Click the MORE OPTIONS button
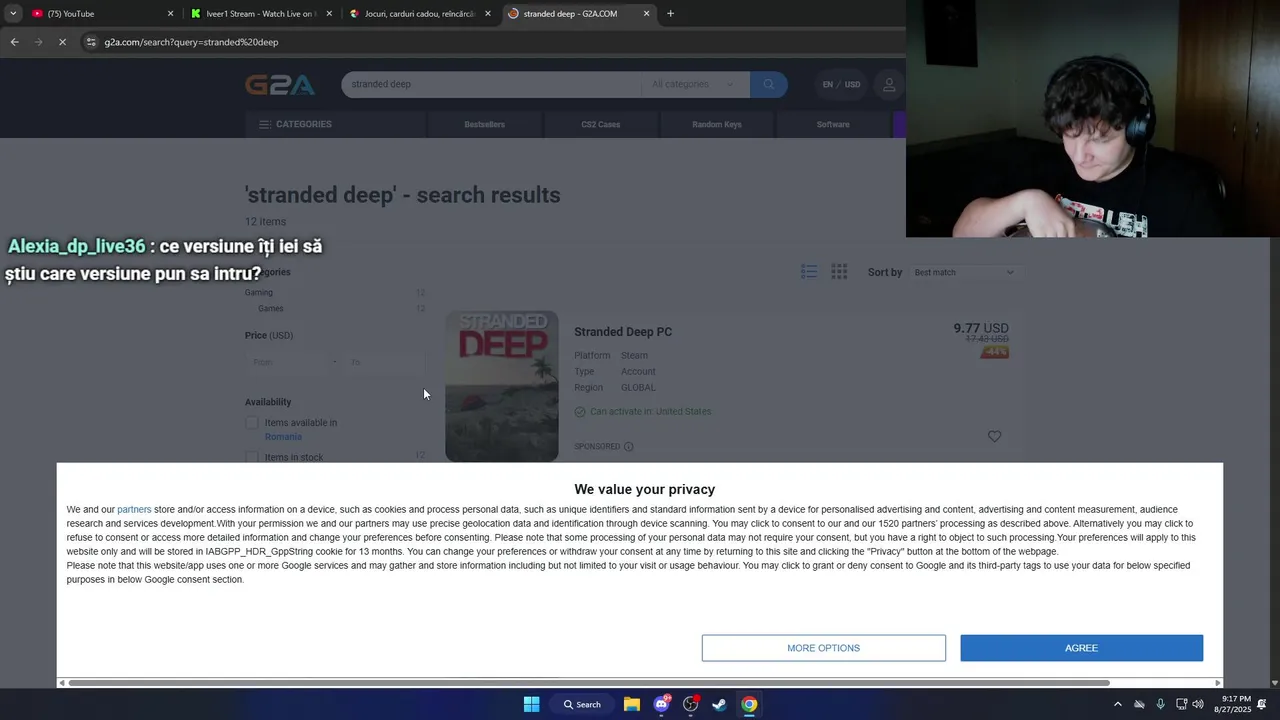 823,648
